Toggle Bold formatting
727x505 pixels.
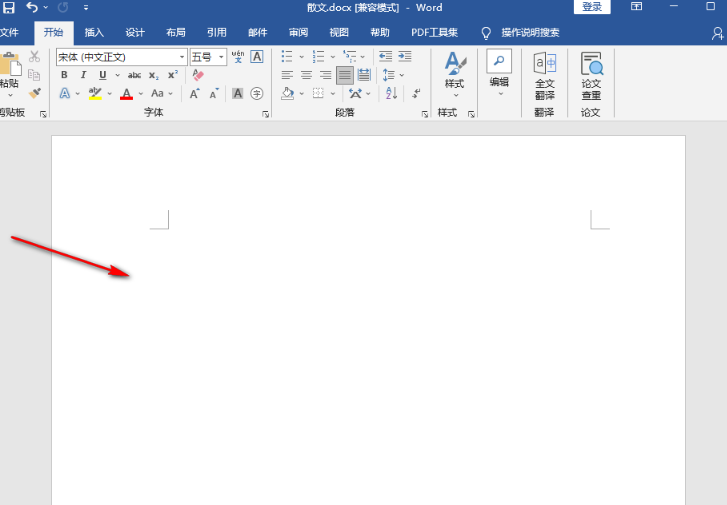pyautogui.click(x=66, y=75)
